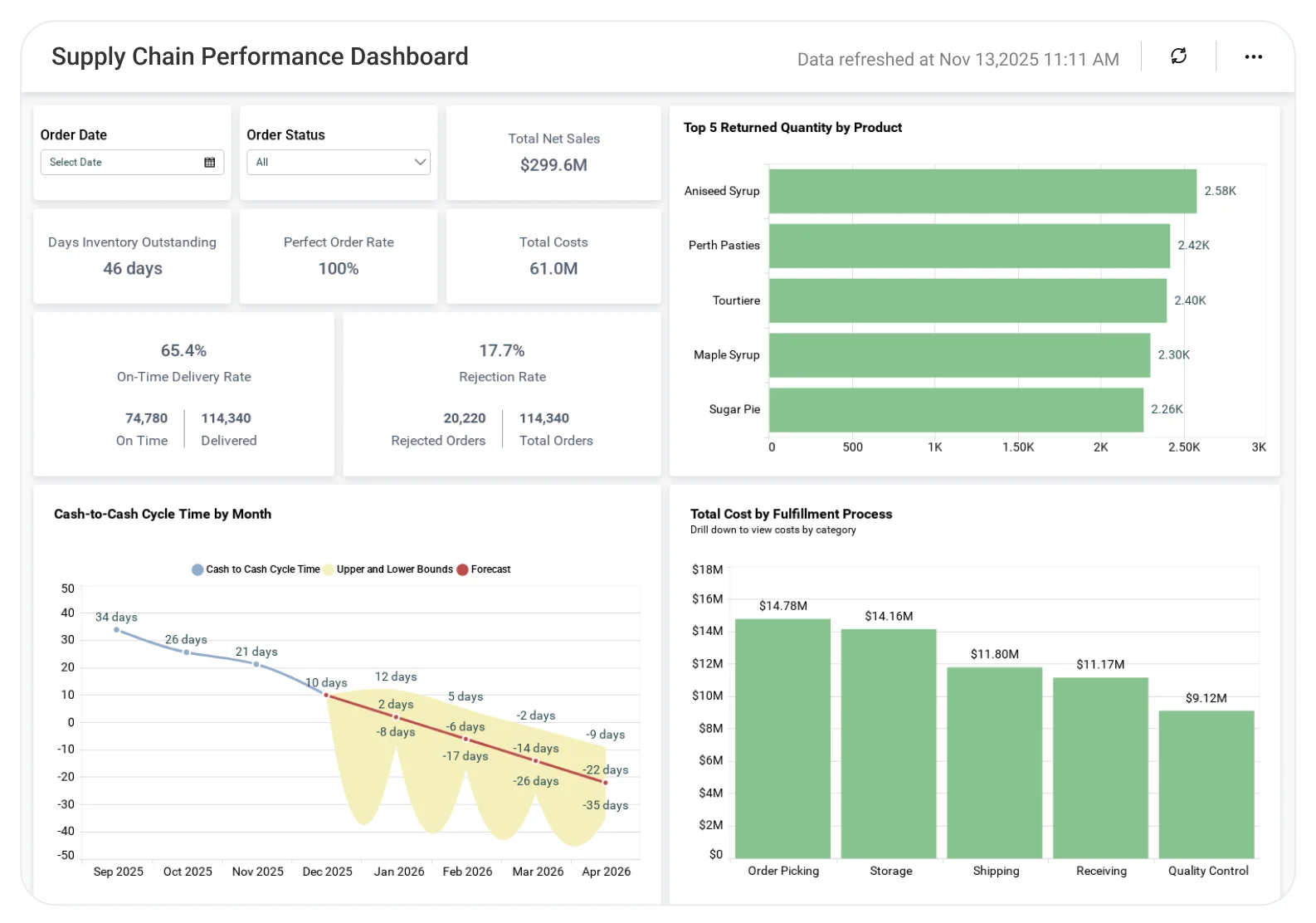Click Top 5 Returned Quantity by Product title
Image resolution: width=1316 pixels, height=923 pixels.
point(792,128)
